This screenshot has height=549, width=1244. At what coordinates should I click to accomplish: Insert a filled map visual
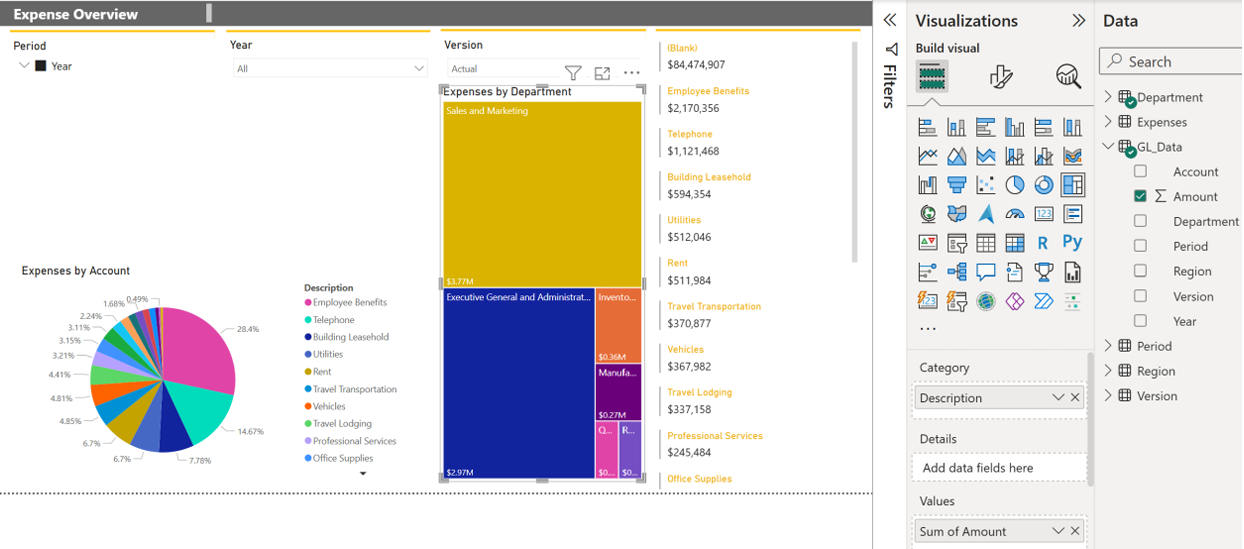click(x=956, y=214)
